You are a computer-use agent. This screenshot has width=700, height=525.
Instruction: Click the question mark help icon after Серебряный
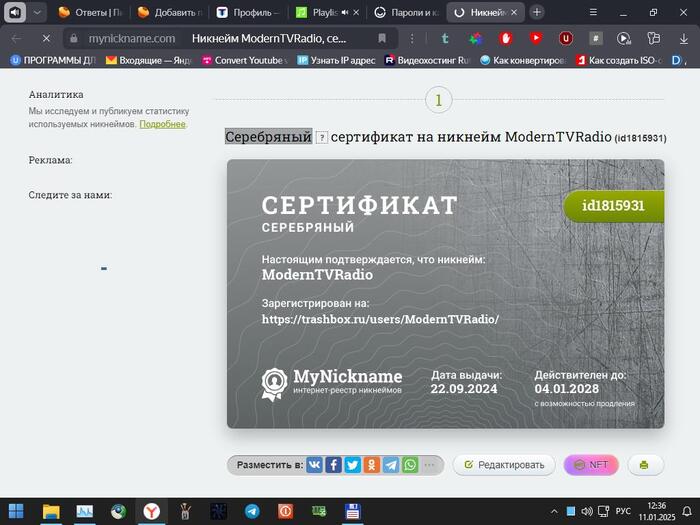click(x=321, y=138)
